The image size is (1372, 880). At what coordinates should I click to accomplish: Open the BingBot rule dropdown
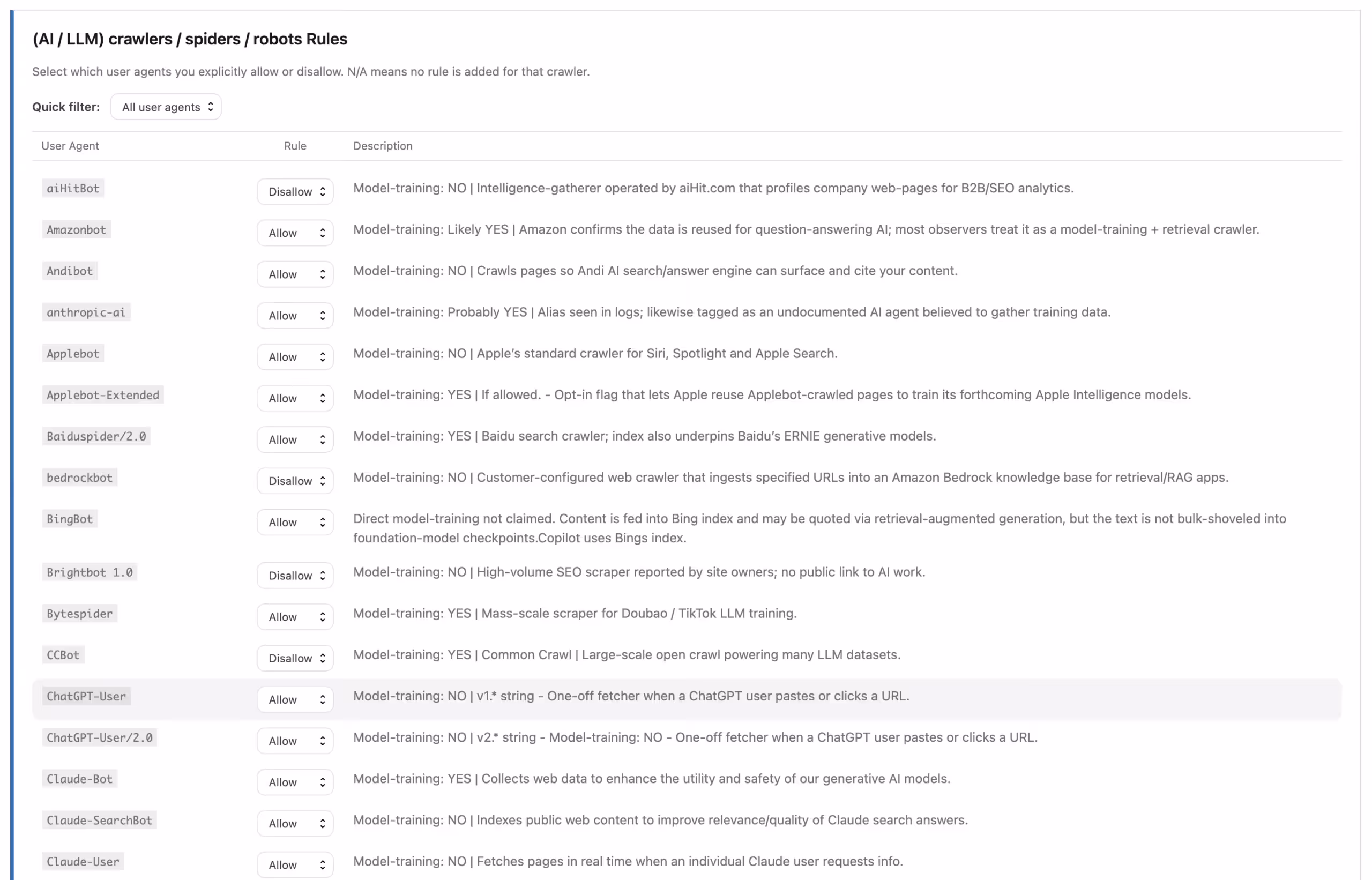click(x=295, y=523)
